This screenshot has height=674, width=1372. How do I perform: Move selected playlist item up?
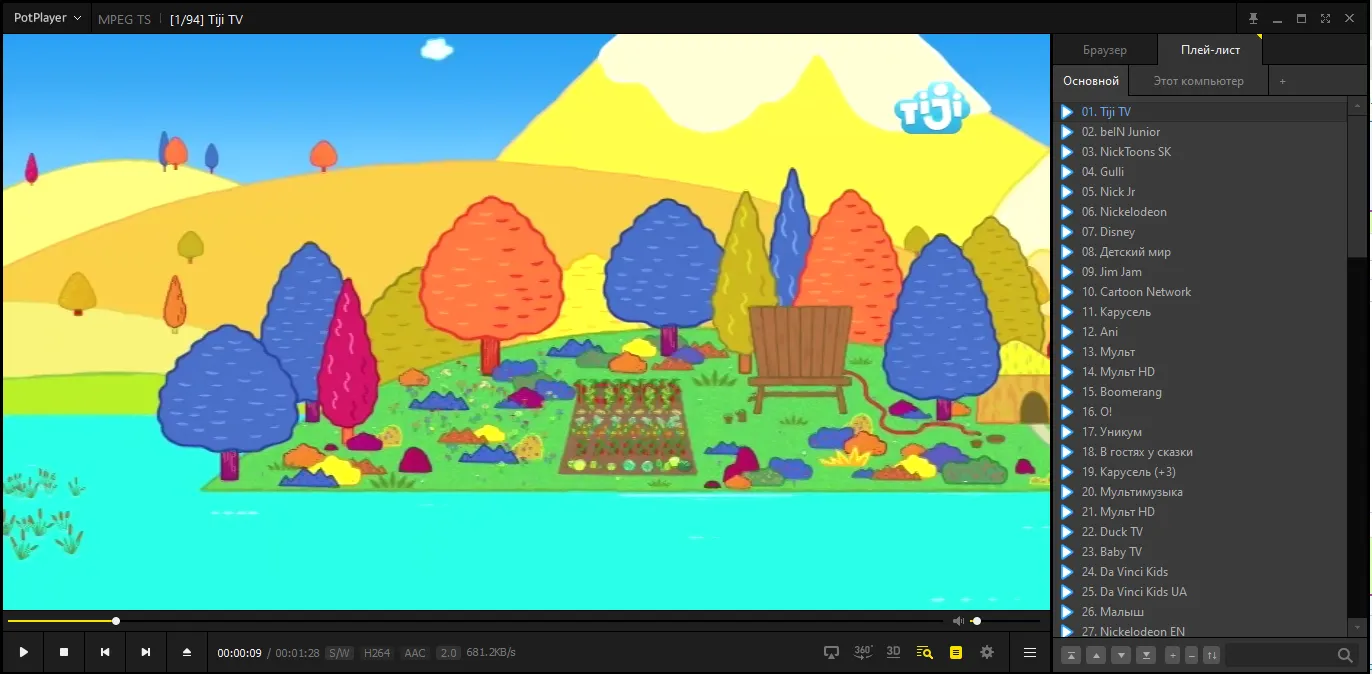tap(1096, 655)
